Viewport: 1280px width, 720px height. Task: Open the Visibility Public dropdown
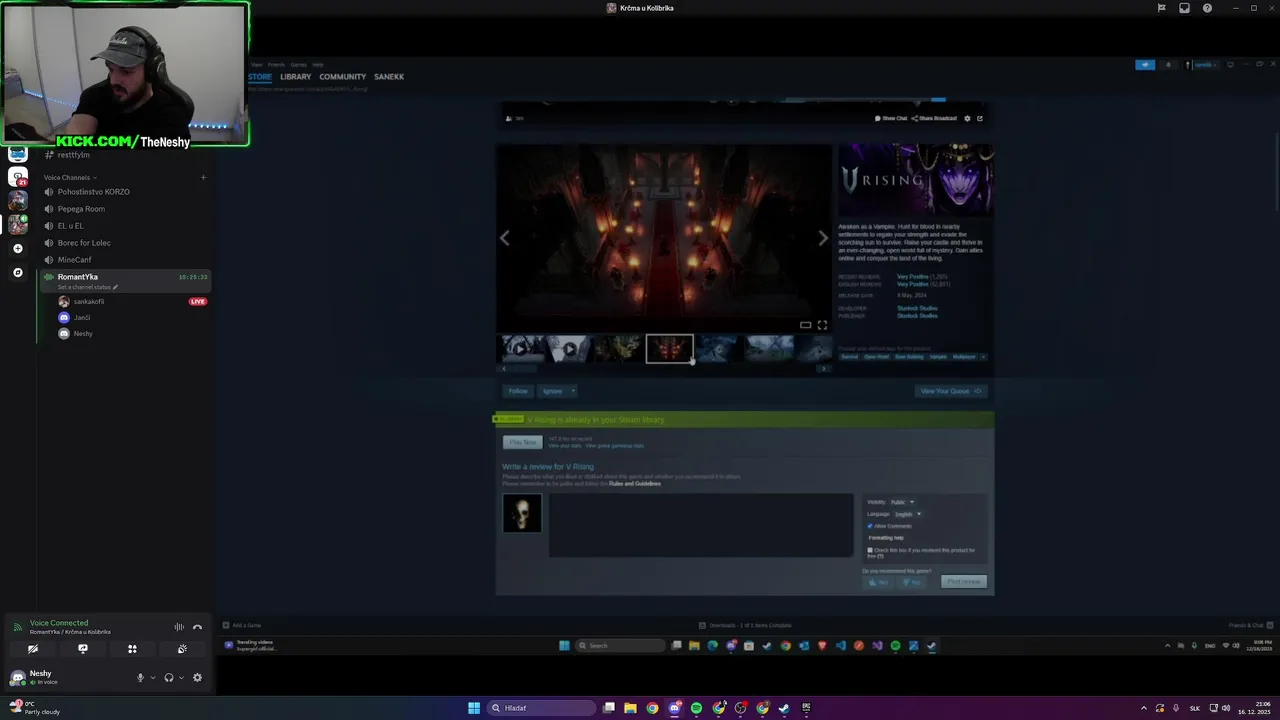pos(903,502)
